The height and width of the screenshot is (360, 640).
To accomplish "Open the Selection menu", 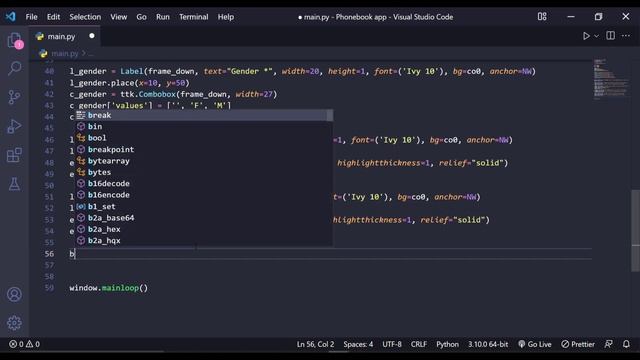I will click(x=85, y=17).
